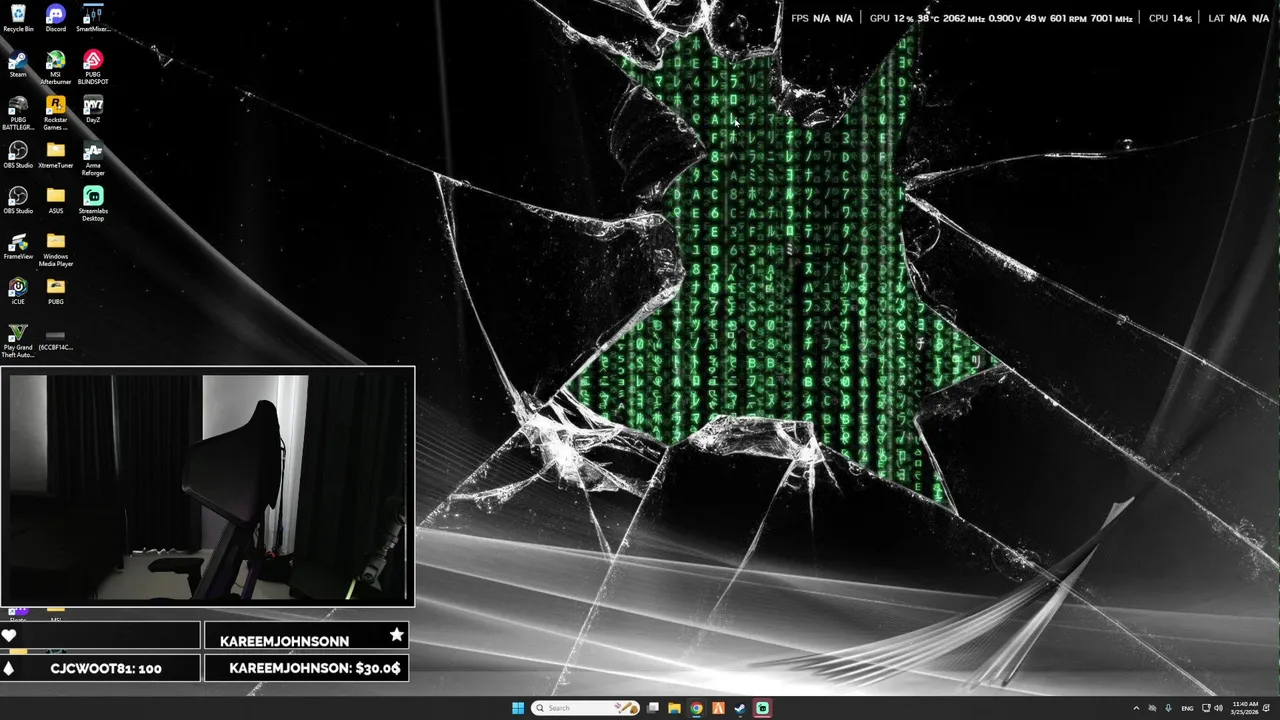Open the ENG language switcher
This screenshot has height=720, width=1280.
(x=1187, y=708)
